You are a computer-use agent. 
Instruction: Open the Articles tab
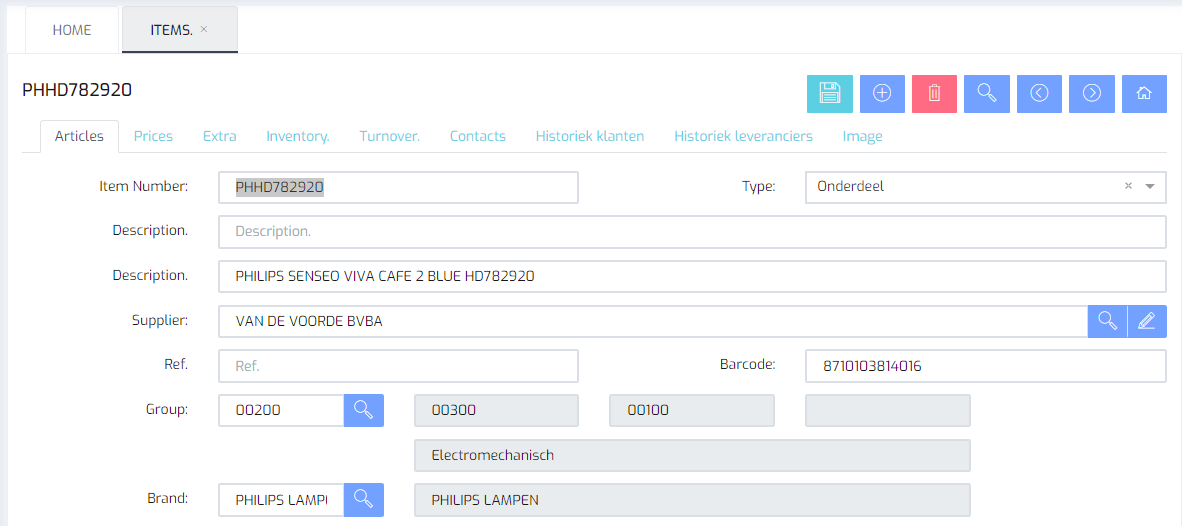click(79, 136)
